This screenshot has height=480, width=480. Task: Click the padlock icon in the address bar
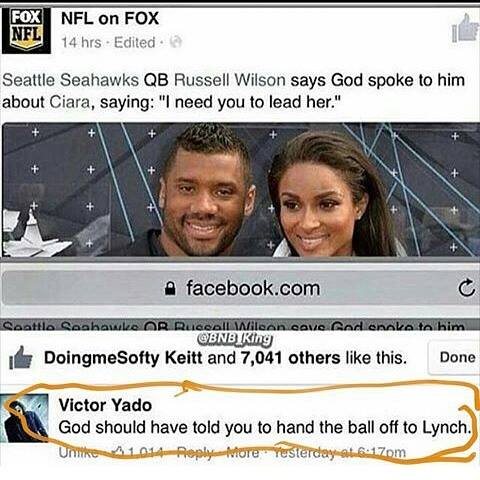point(170,289)
